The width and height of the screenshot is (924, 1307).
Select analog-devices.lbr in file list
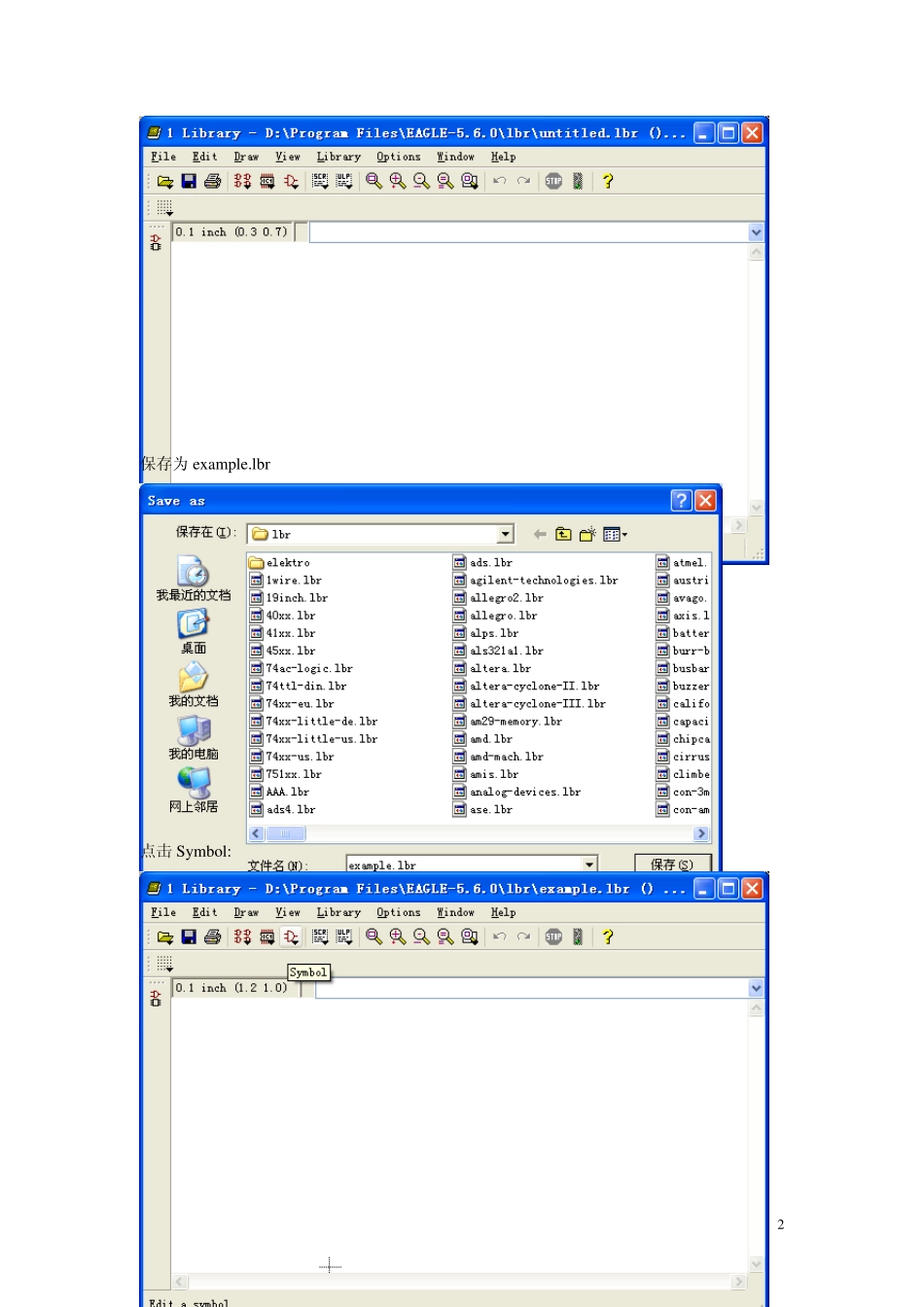click(x=517, y=792)
